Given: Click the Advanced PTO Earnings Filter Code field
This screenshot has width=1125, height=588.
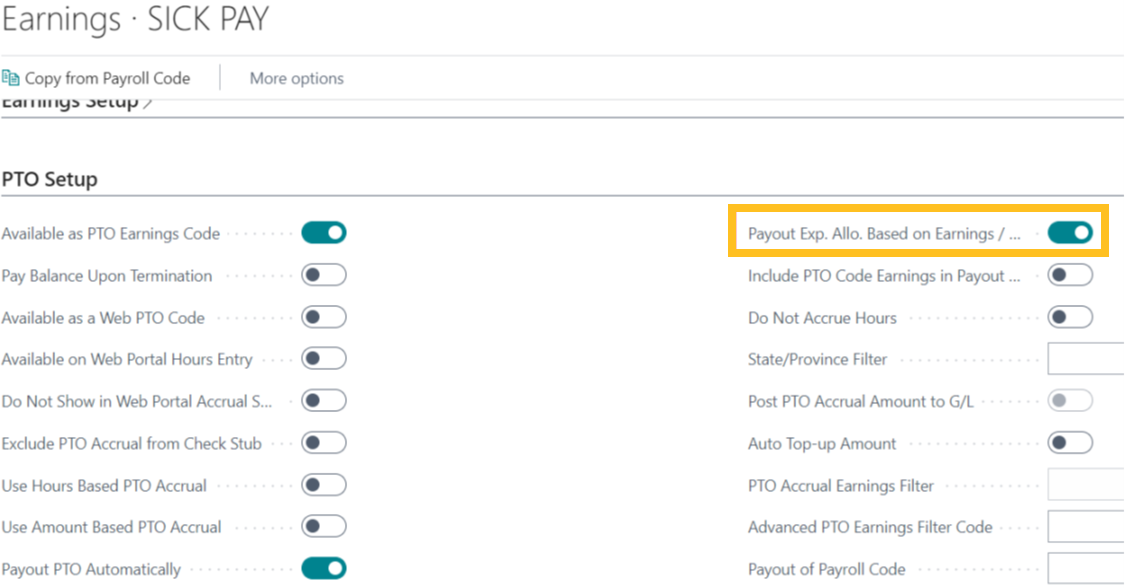Looking at the screenshot, I should coord(1086,527).
